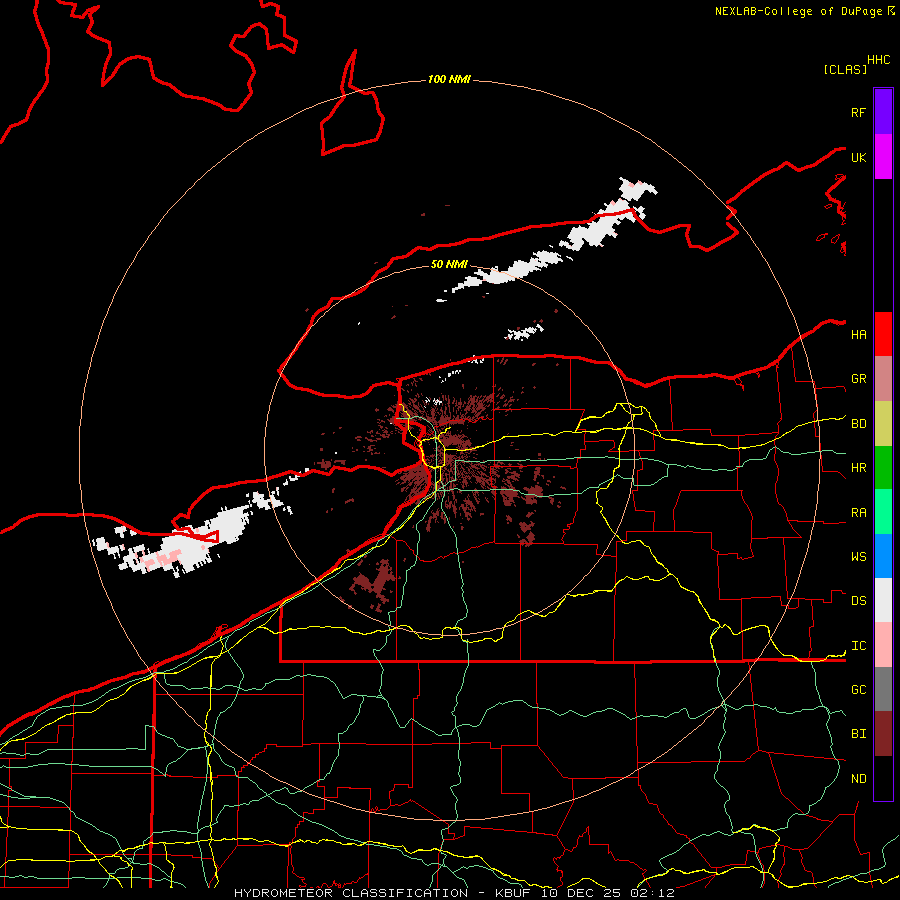Click the BI brown legend swatch

tap(883, 734)
